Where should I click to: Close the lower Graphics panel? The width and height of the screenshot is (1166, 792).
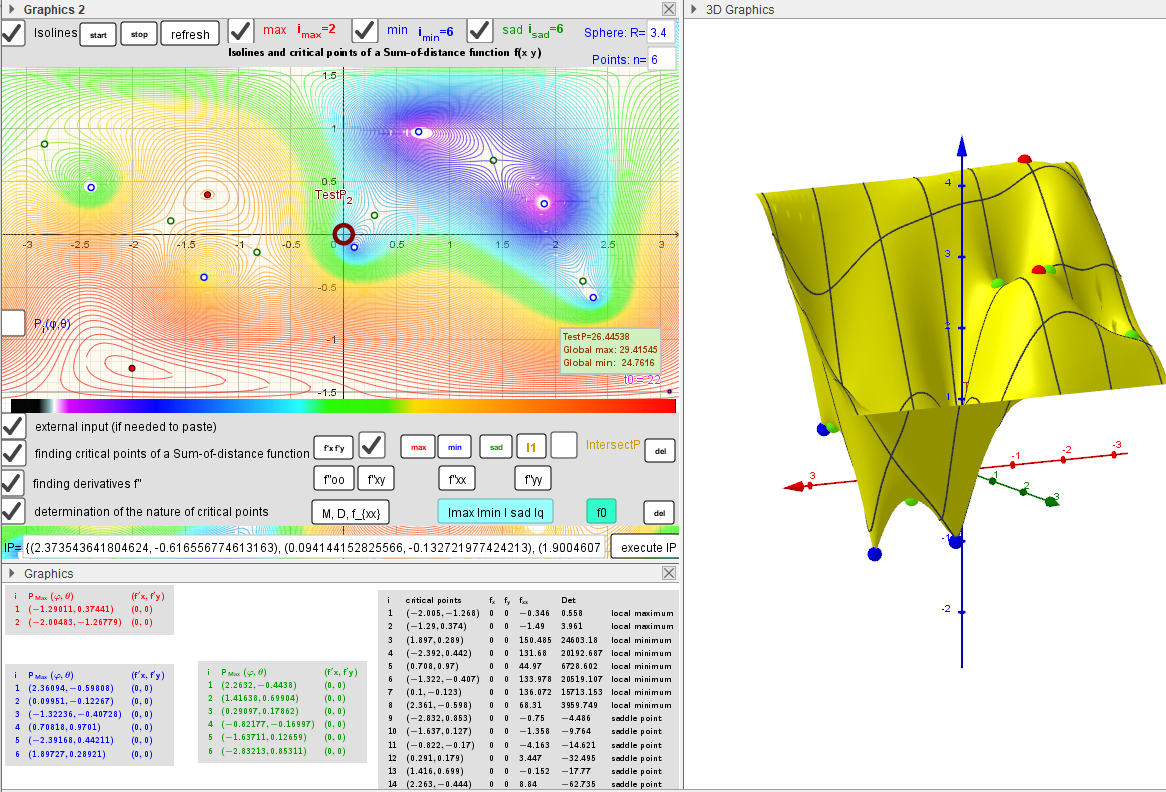pyautogui.click(x=669, y=573)
